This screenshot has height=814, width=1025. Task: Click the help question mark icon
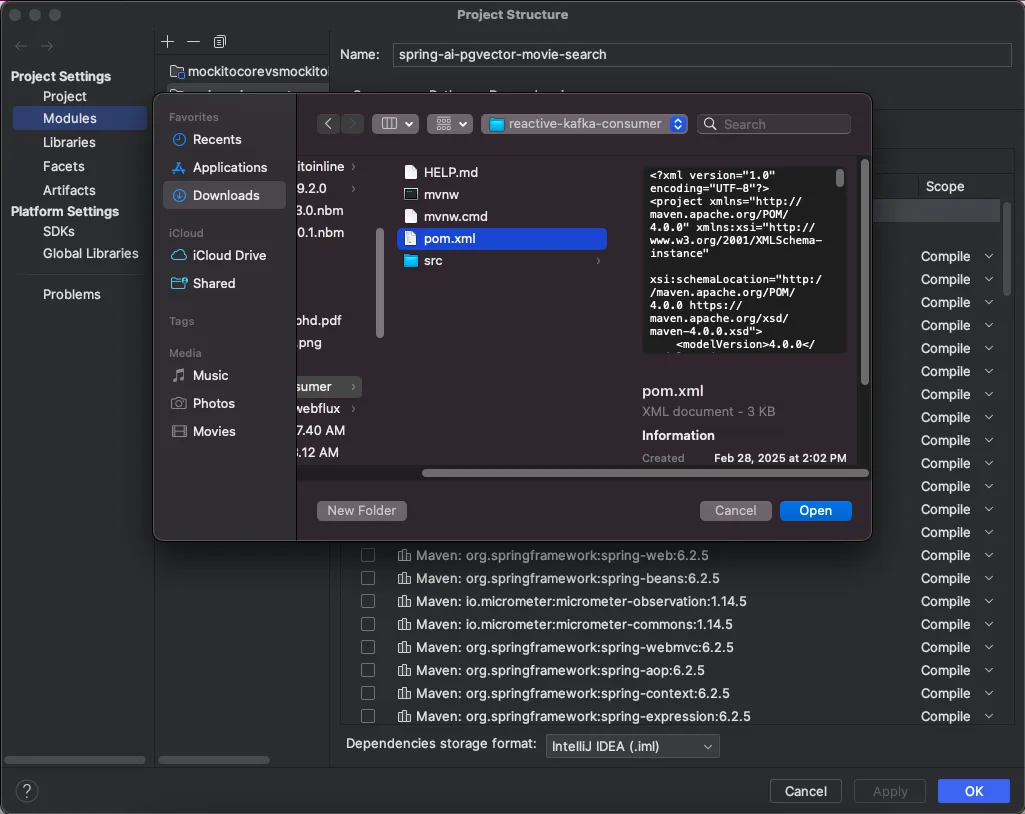pyautogui.click(x=27, y=791)
